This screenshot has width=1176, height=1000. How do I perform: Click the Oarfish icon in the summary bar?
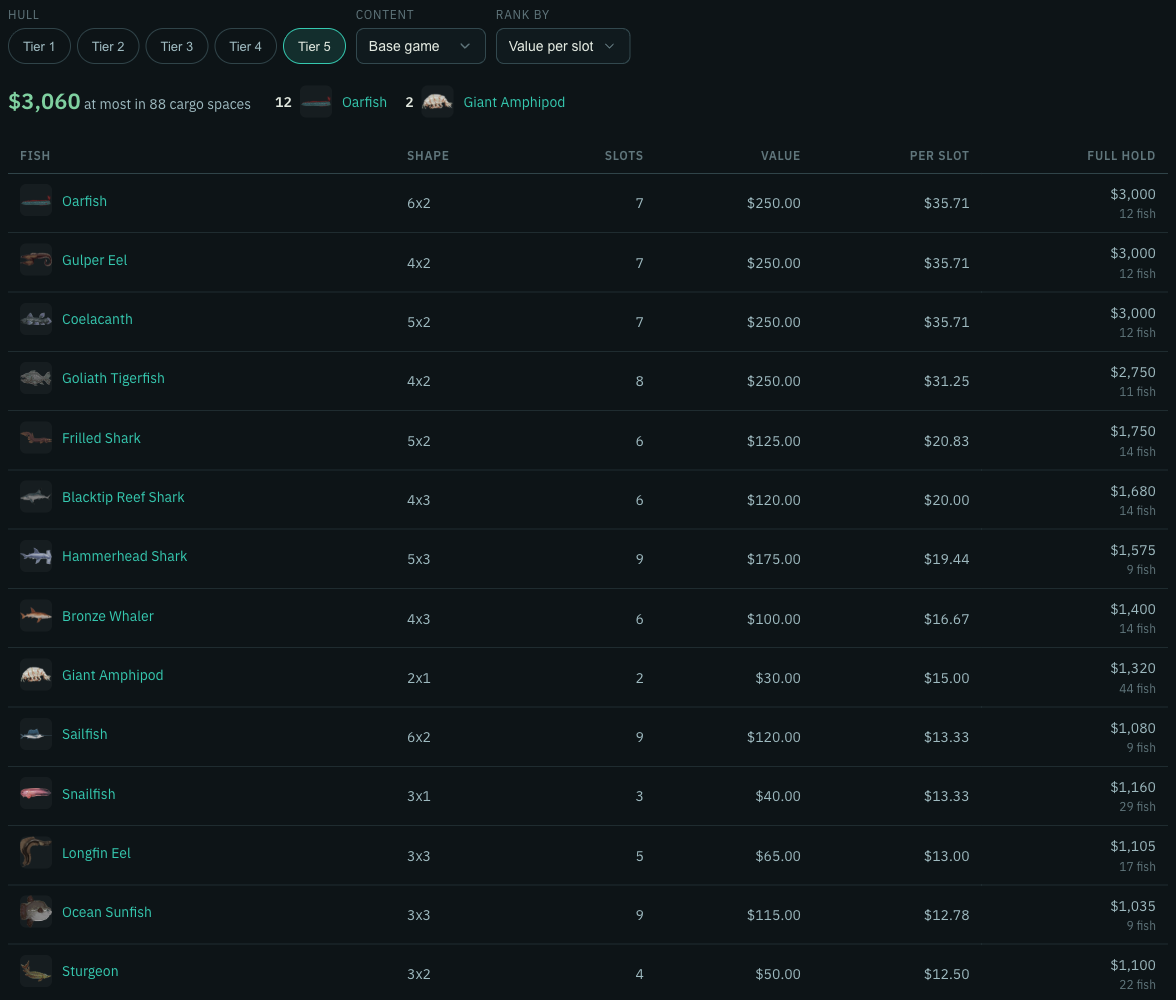coord(316,102)
